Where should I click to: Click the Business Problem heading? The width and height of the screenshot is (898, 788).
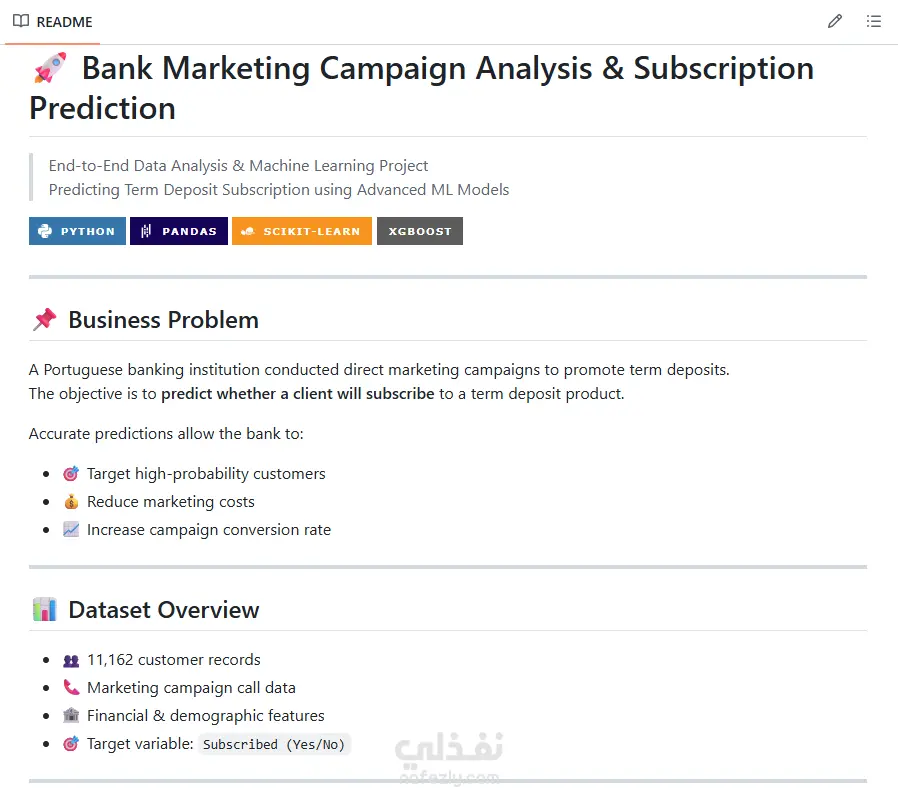[x=163, y=320]
